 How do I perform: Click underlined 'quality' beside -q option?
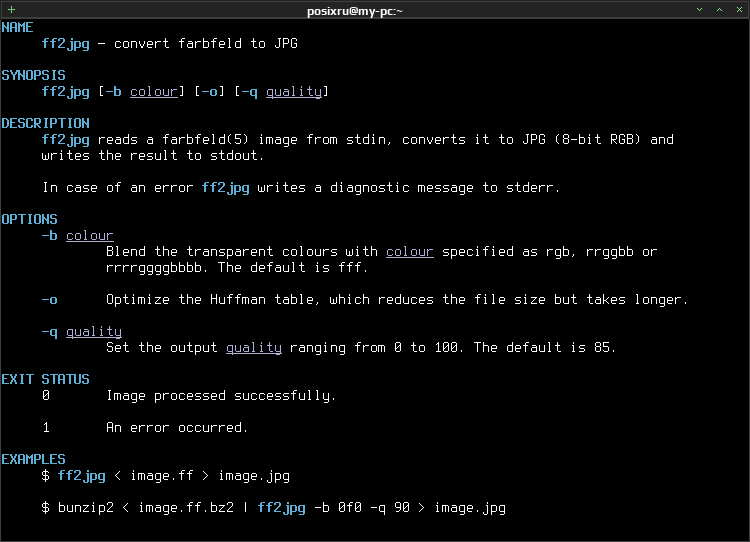tap(94, 332)
